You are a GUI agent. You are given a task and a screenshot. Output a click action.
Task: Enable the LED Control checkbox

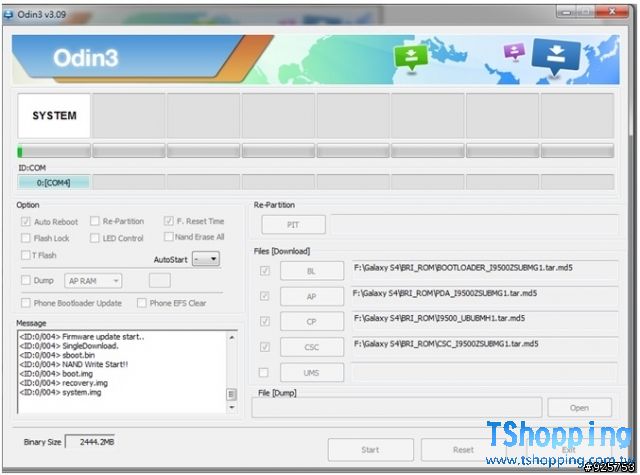(95, 238)
